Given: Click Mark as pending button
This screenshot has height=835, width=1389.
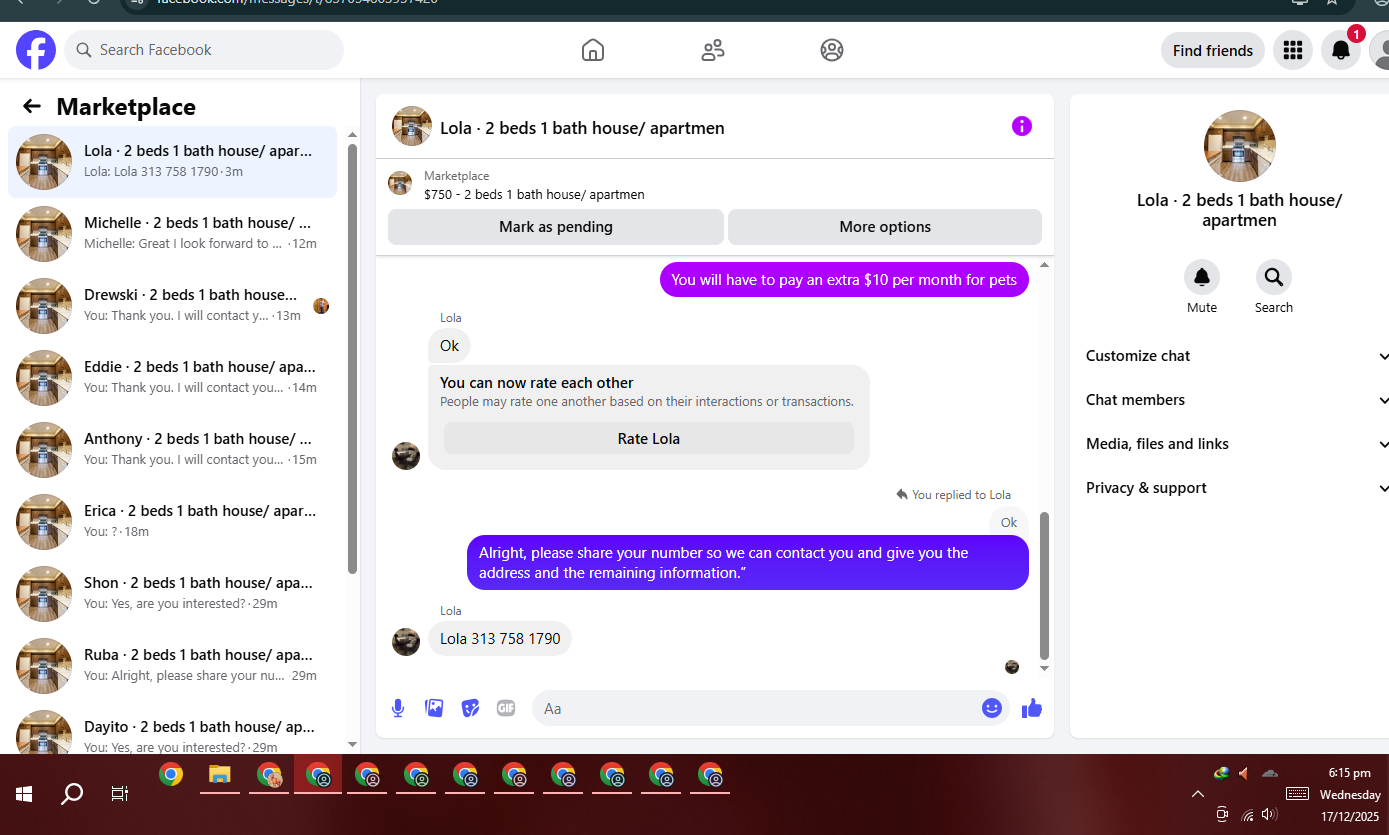Looking at the screenshot, I should point(556,227).
